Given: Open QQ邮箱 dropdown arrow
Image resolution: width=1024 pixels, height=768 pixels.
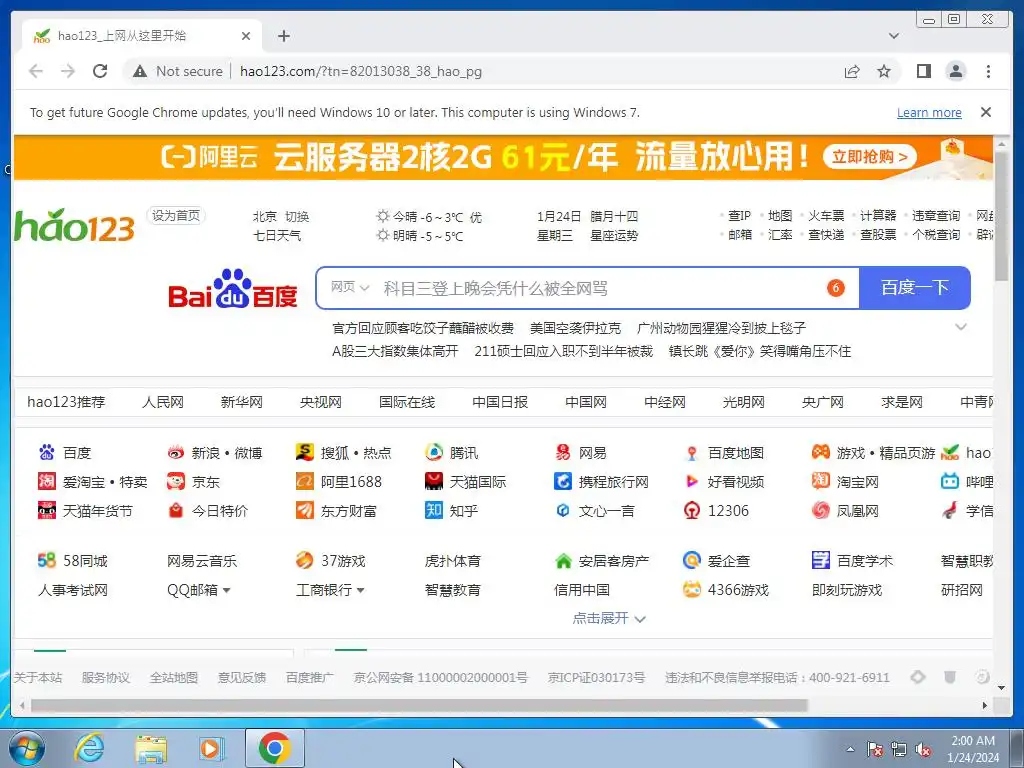Looking at the screenshot, I should pos(227,590).
